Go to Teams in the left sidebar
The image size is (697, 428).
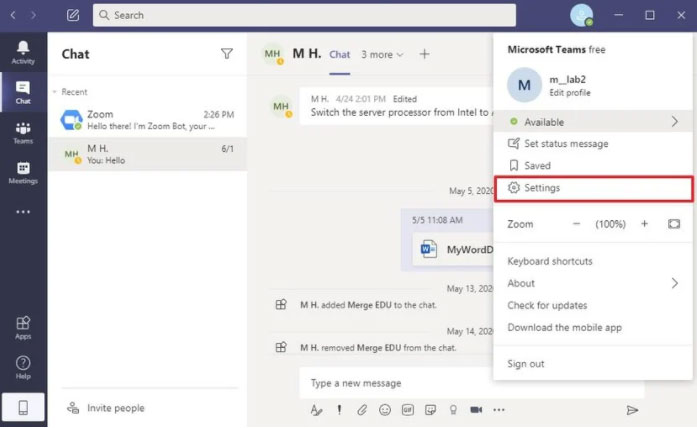[22, 133]
